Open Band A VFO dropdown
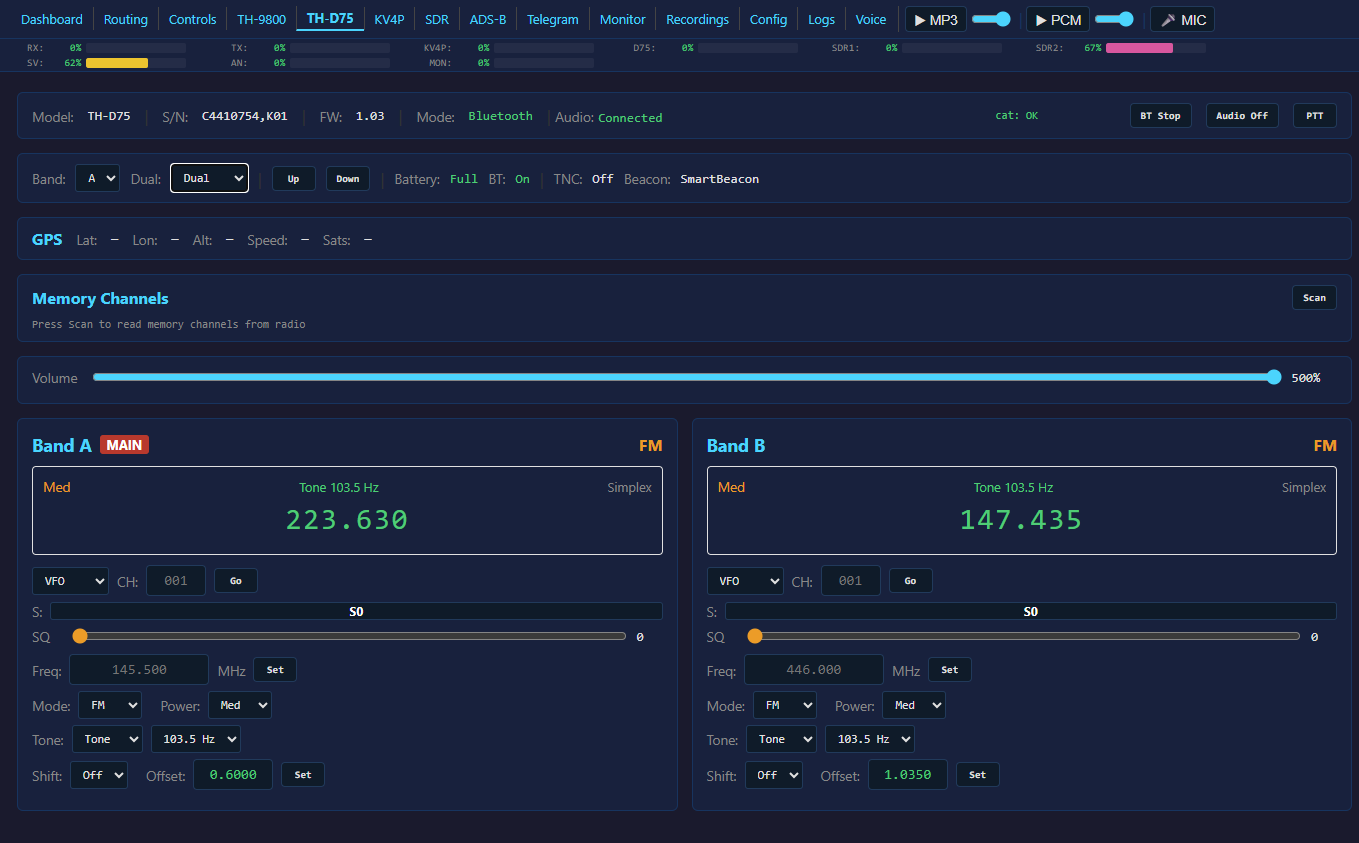 [70, 581]
